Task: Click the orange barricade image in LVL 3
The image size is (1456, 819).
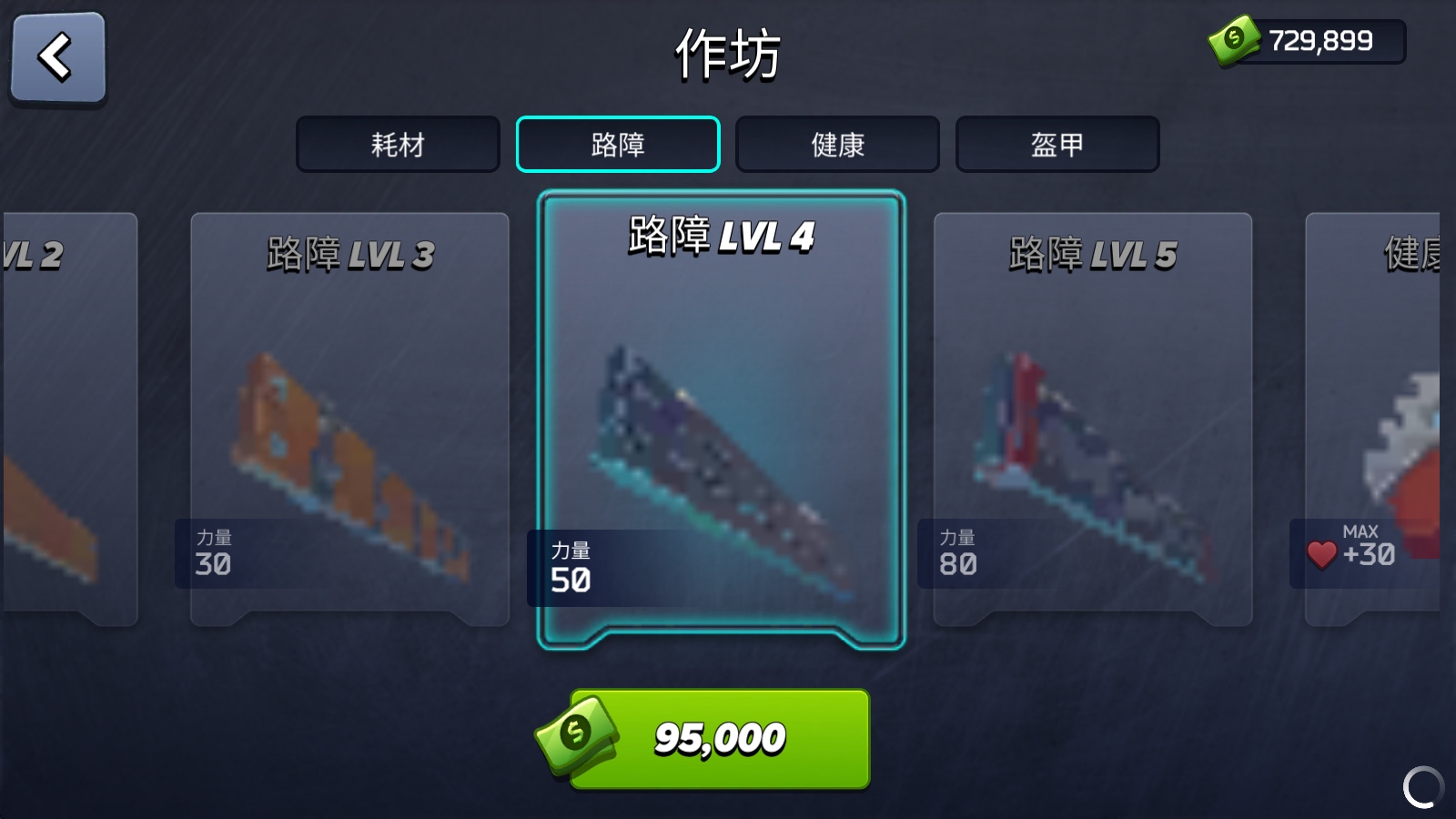Action: pos(350,466)
